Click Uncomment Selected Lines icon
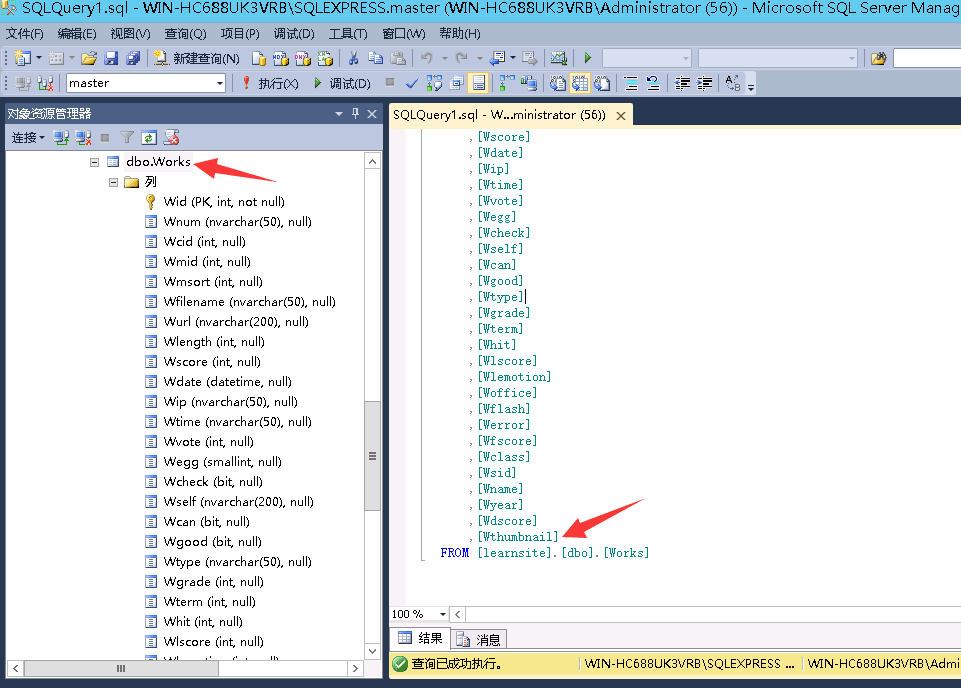961x688 pixels. pos(653,83)
